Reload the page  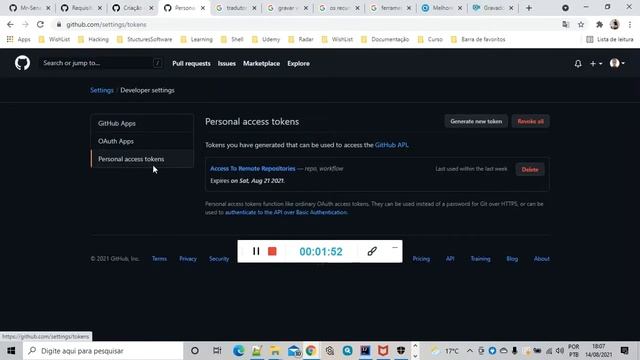(x=40, y=24)
